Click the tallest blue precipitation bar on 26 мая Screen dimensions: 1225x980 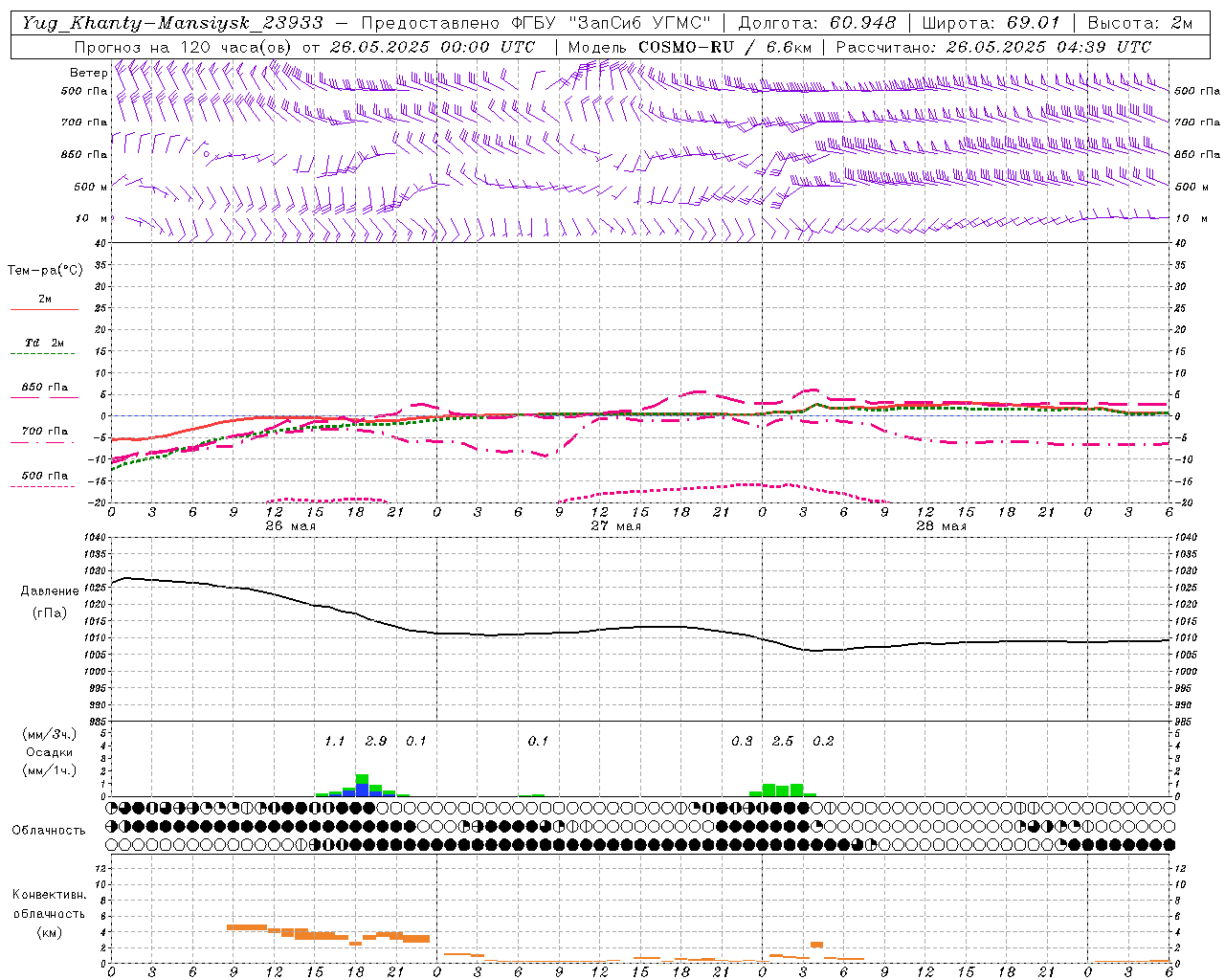[x=362, y=791]
